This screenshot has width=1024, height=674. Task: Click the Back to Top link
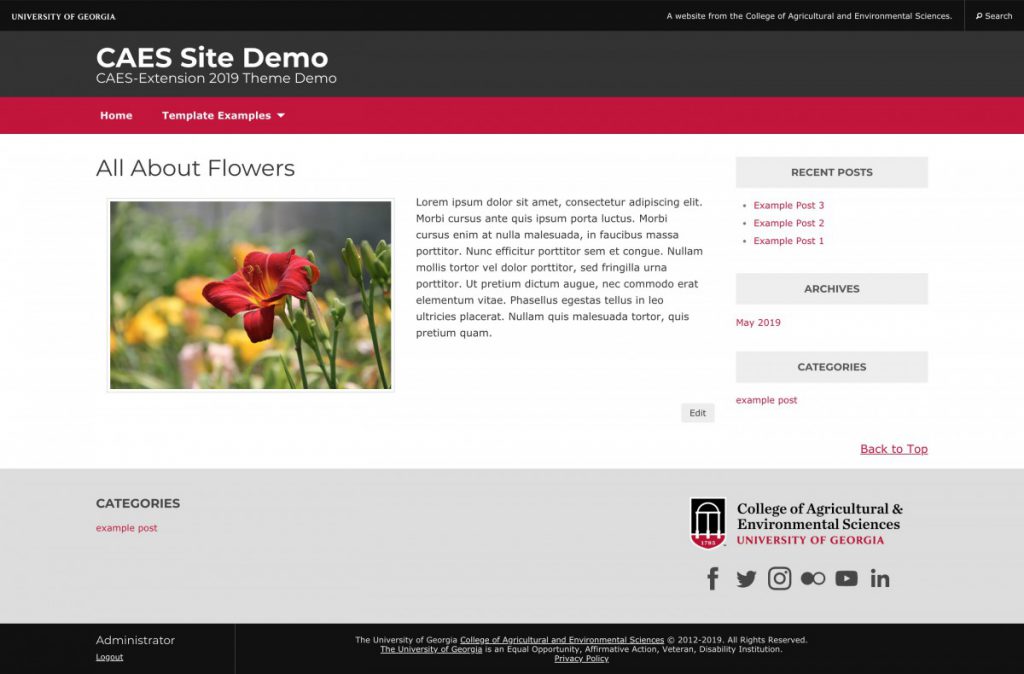tap(893, 449)
